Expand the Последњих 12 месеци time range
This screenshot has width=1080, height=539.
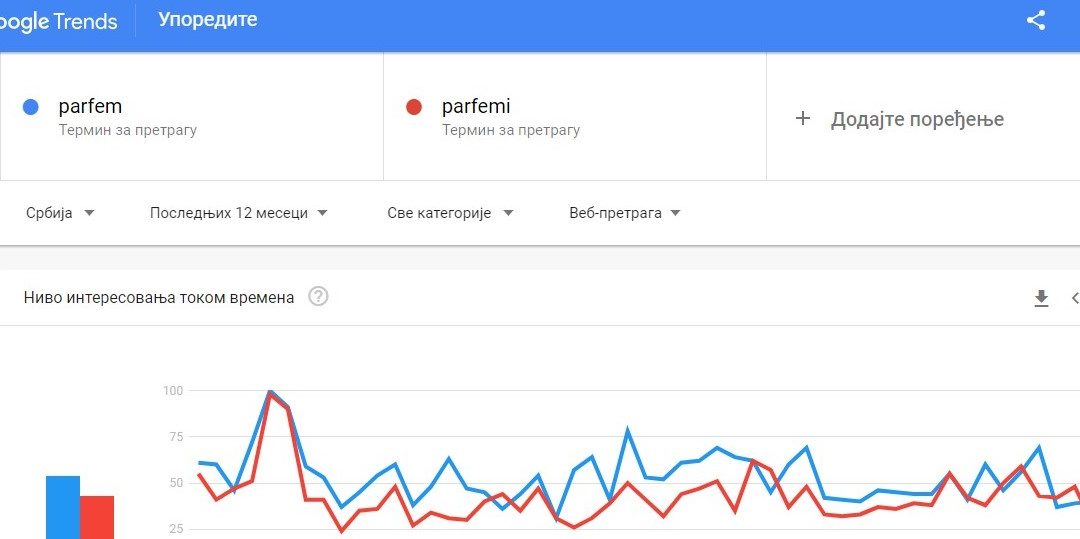click(x=238, y=213)
